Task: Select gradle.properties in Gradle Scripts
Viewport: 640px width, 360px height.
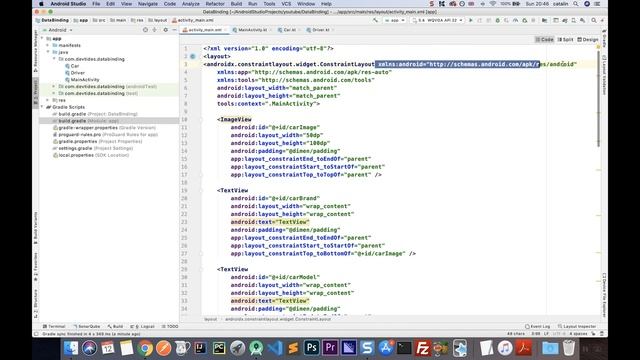Action: pyautogui.click(x=98, y=141)
